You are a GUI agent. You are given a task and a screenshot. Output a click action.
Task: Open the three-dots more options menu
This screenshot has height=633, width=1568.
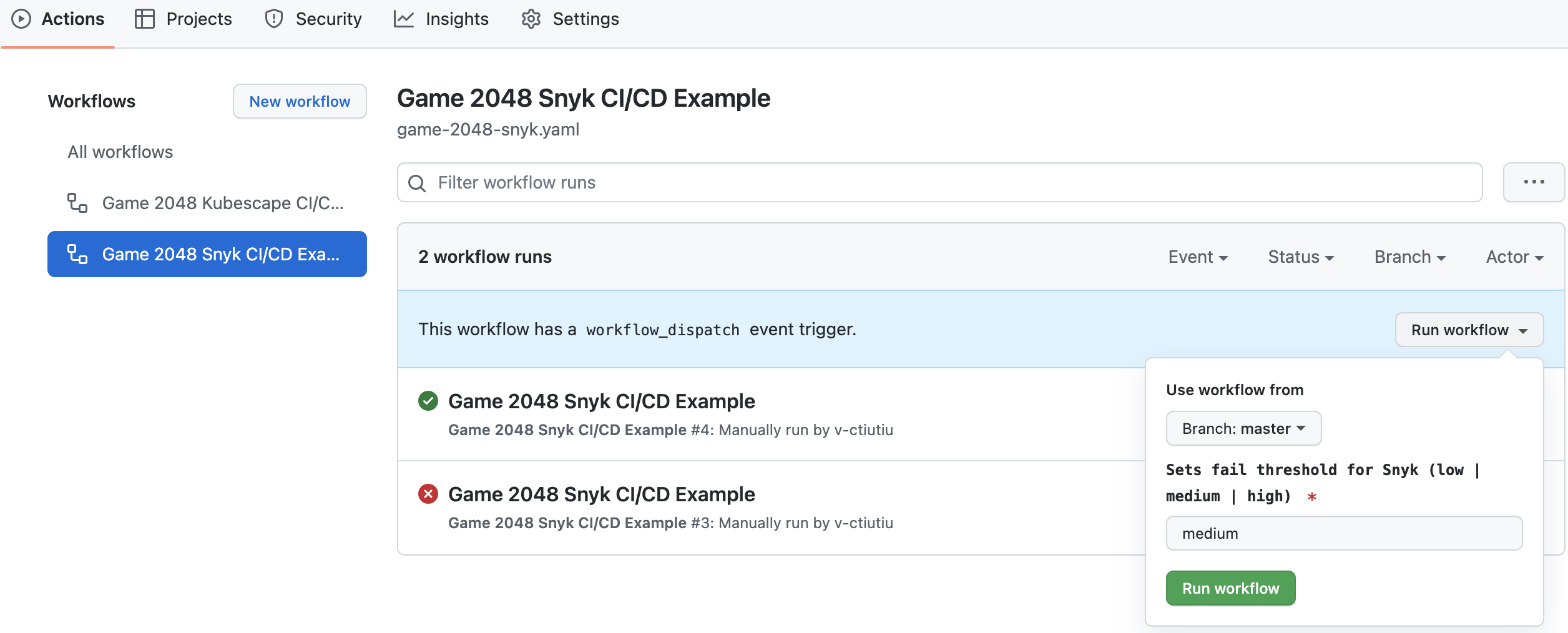pos(1534,182)
